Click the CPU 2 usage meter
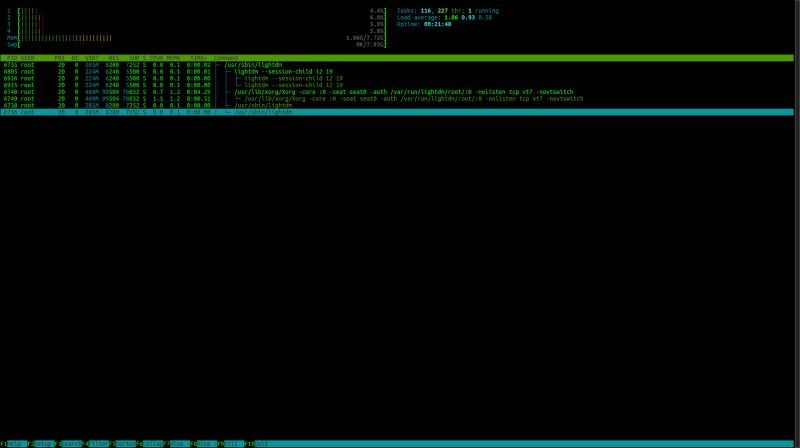This screenshot has height=448, width=800. 196,17
